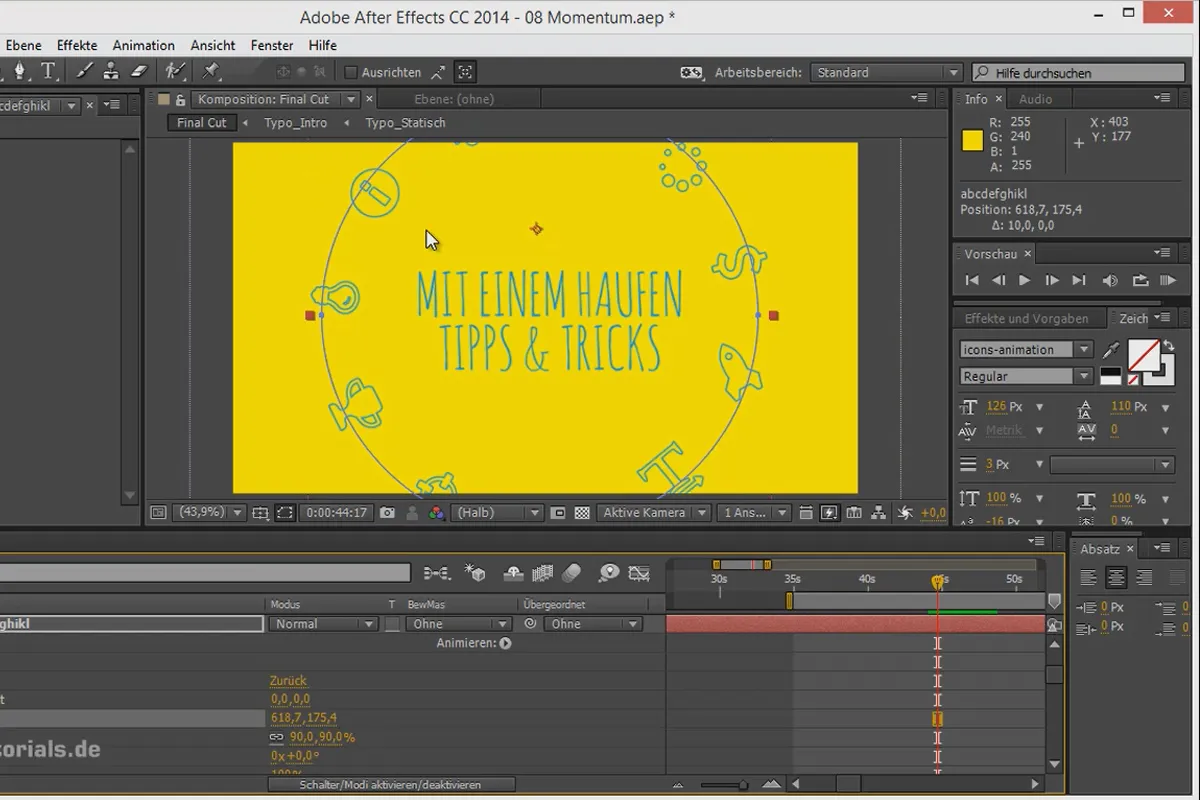The height and width of the screenshot is (800, 1200).
Task: Set black and white color swatch
Action: (x=1110, y=376)
